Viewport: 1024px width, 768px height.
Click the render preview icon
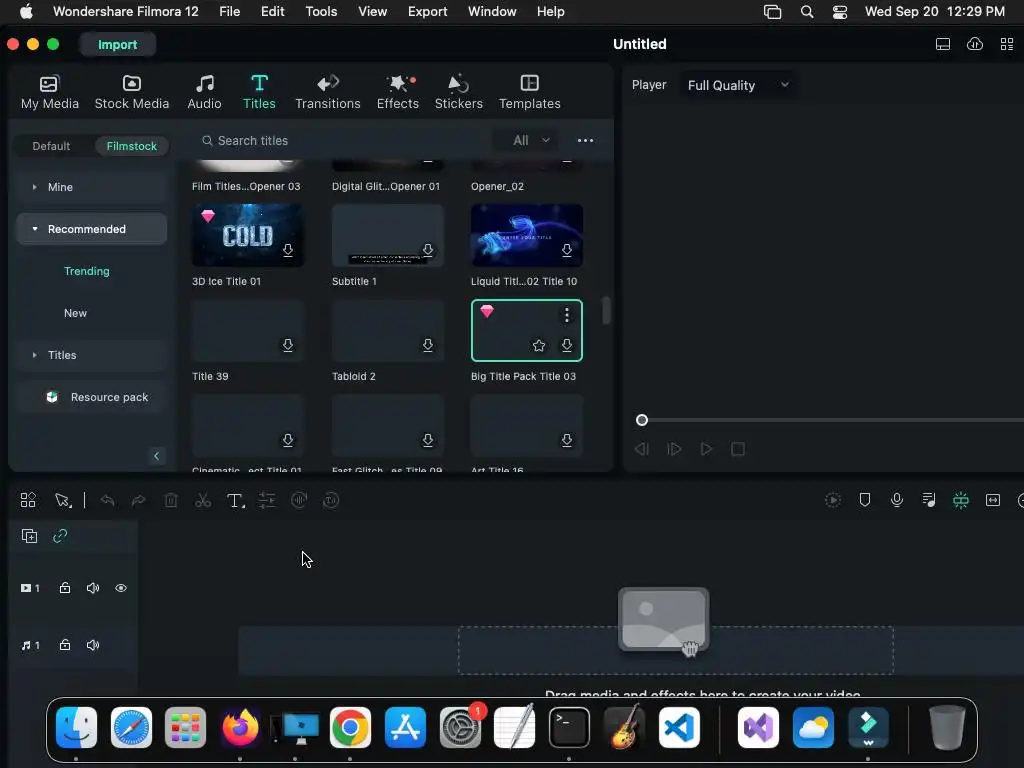coord(833,500)
